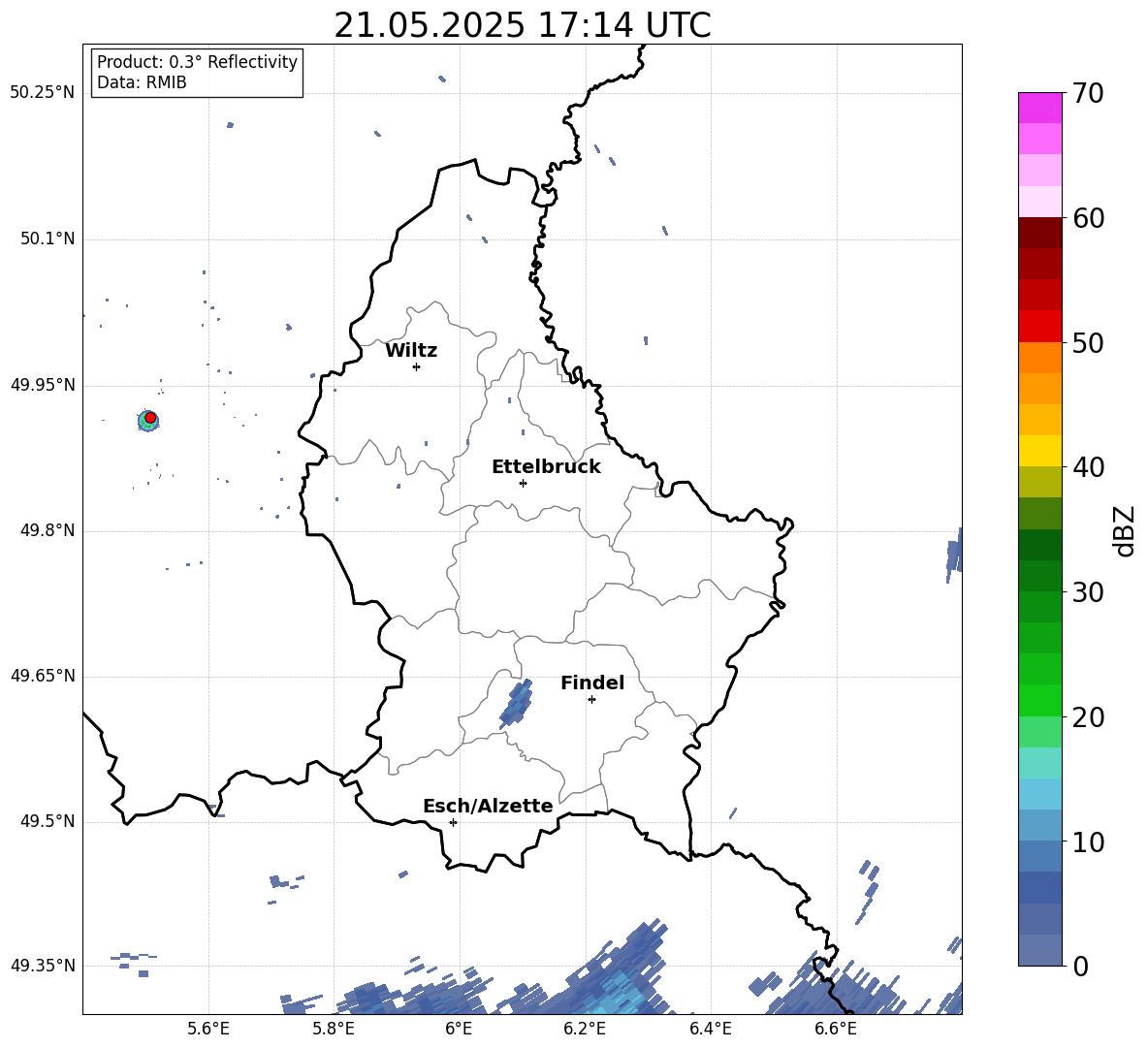Click the red dot radar echo
The height and width of the screenshot is (1048, 1148).
pos(150,418)
